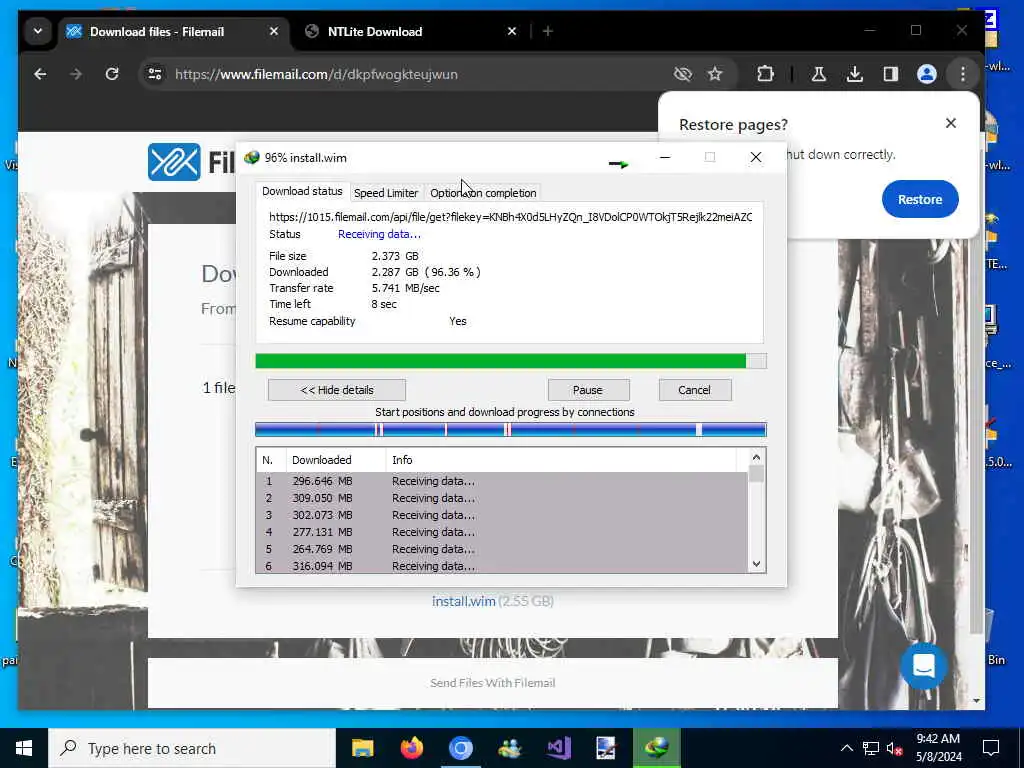Switch to Chrome taskbar icon
Screen dimensions: 1024x768
coord(460,748)
